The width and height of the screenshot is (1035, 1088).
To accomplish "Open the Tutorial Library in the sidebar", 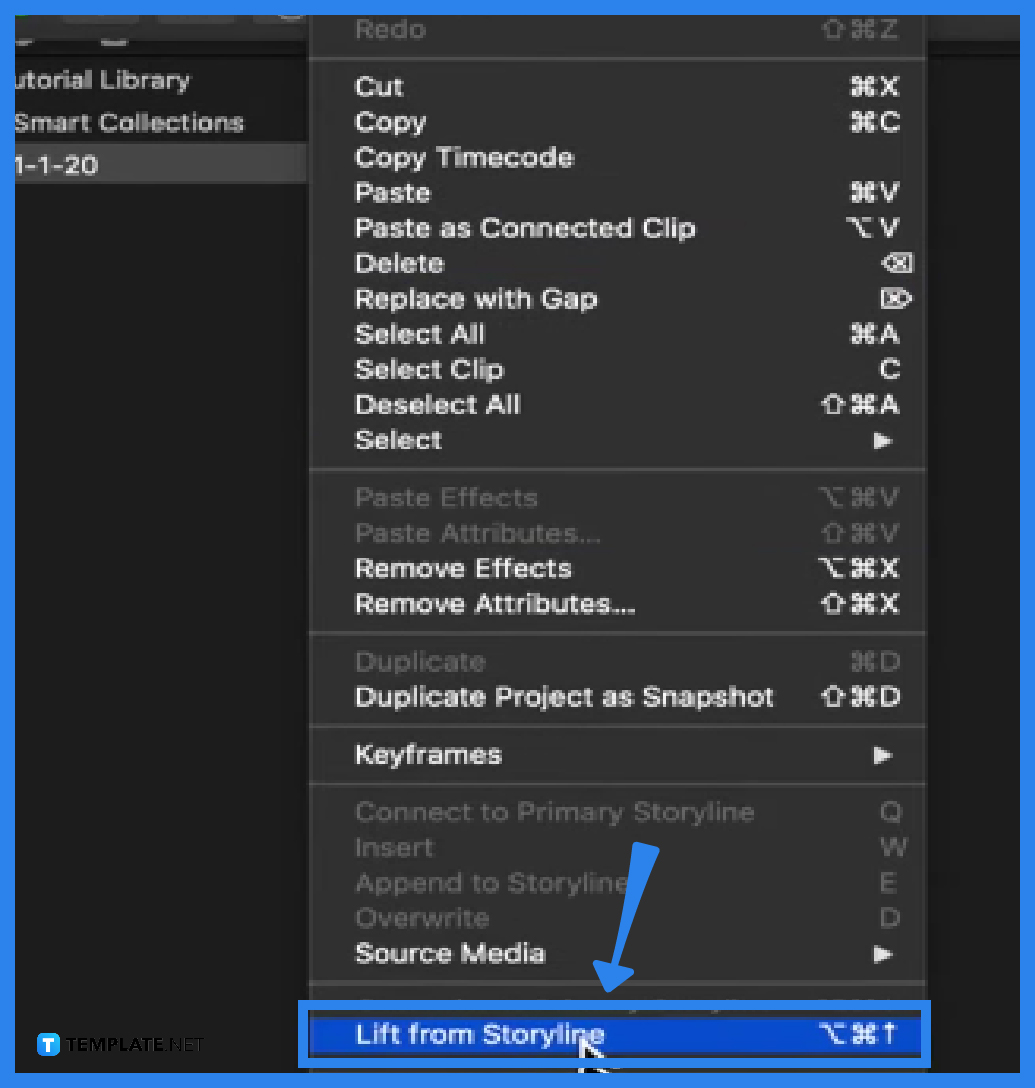I will (100, 80).
